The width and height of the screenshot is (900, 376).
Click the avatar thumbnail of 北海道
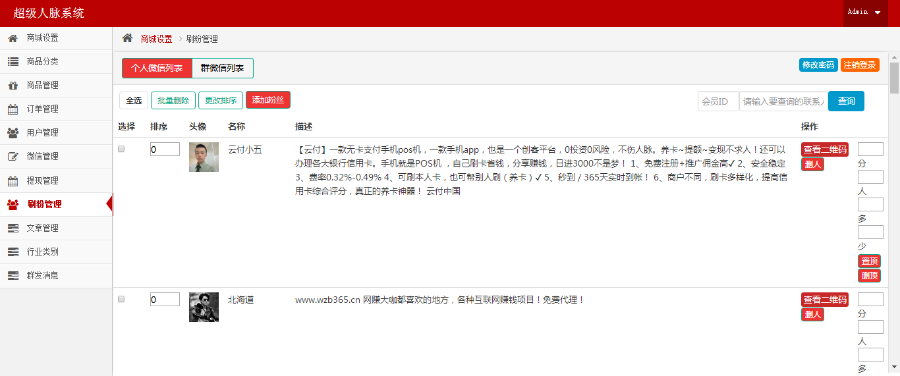tap(204, 307)
